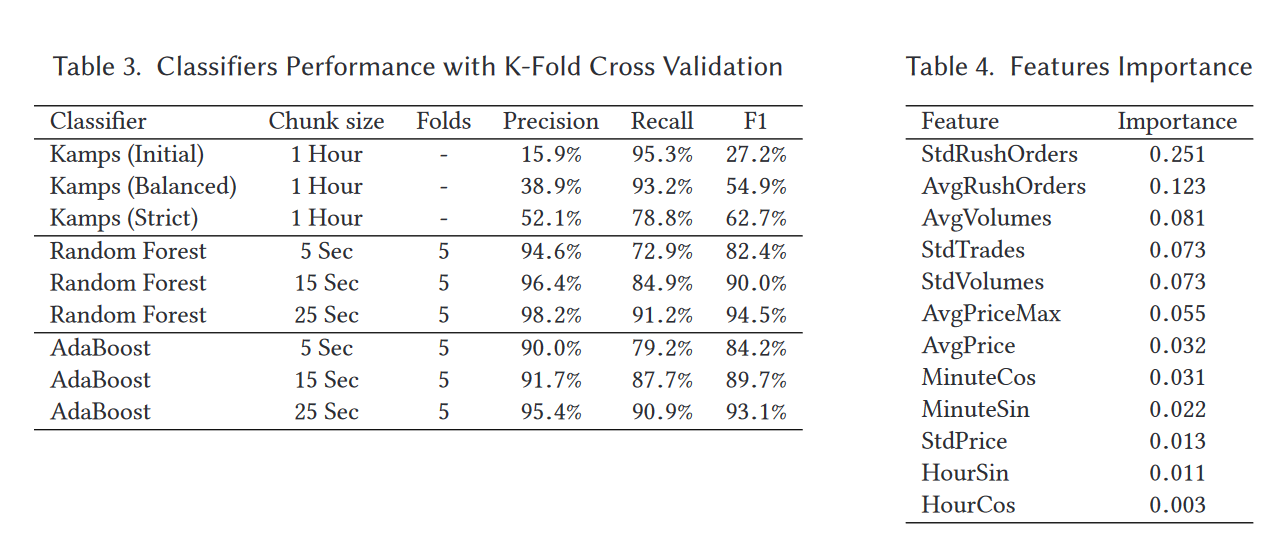1278x553 pixels.
Task: Select the Precision column header
Action: [550, 122]
